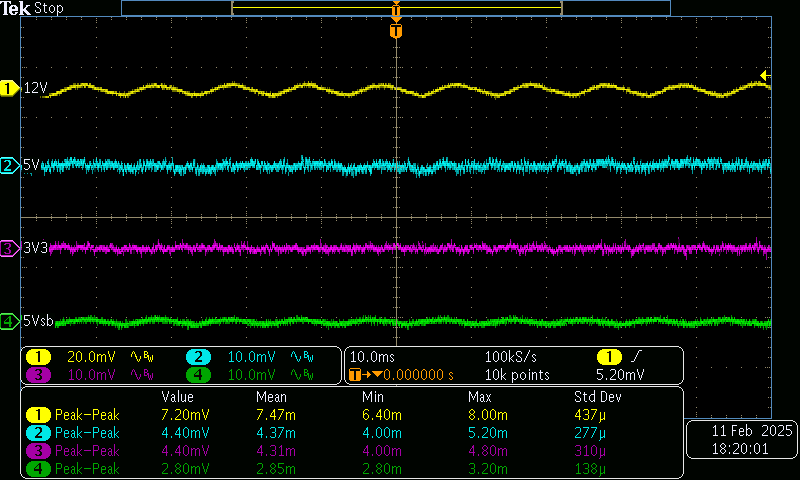Click the Std Dev column header

597,397
